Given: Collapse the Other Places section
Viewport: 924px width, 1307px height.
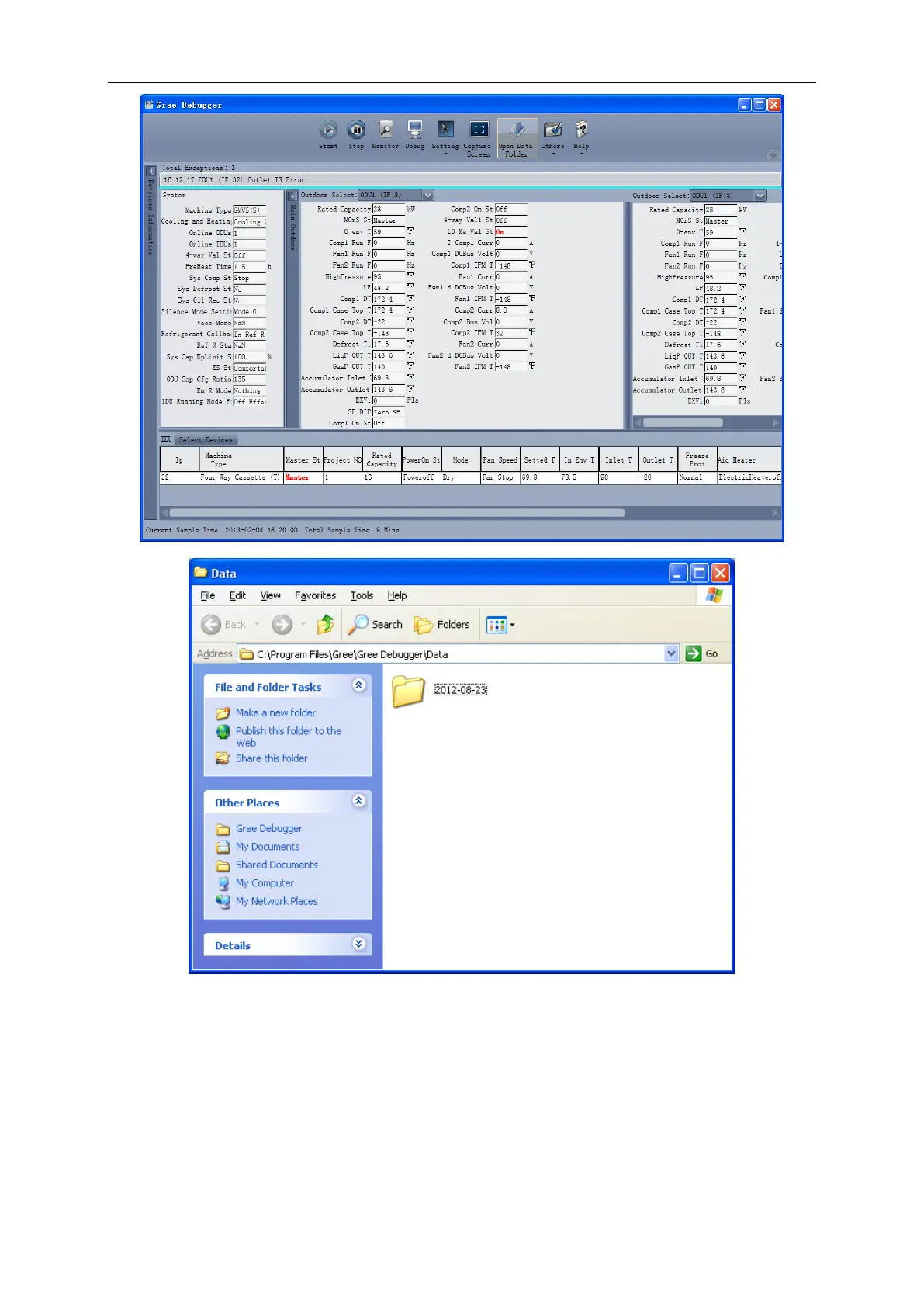Looking at the screenshot, I should pos(358,801).
